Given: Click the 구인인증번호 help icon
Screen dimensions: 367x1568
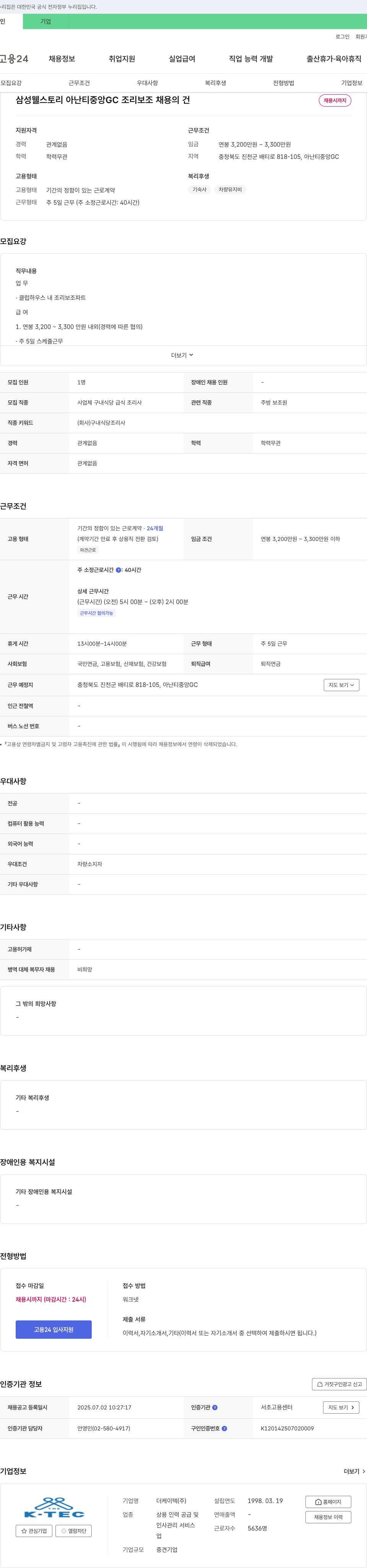Looking at the screenshot, I should point(224,1429).
